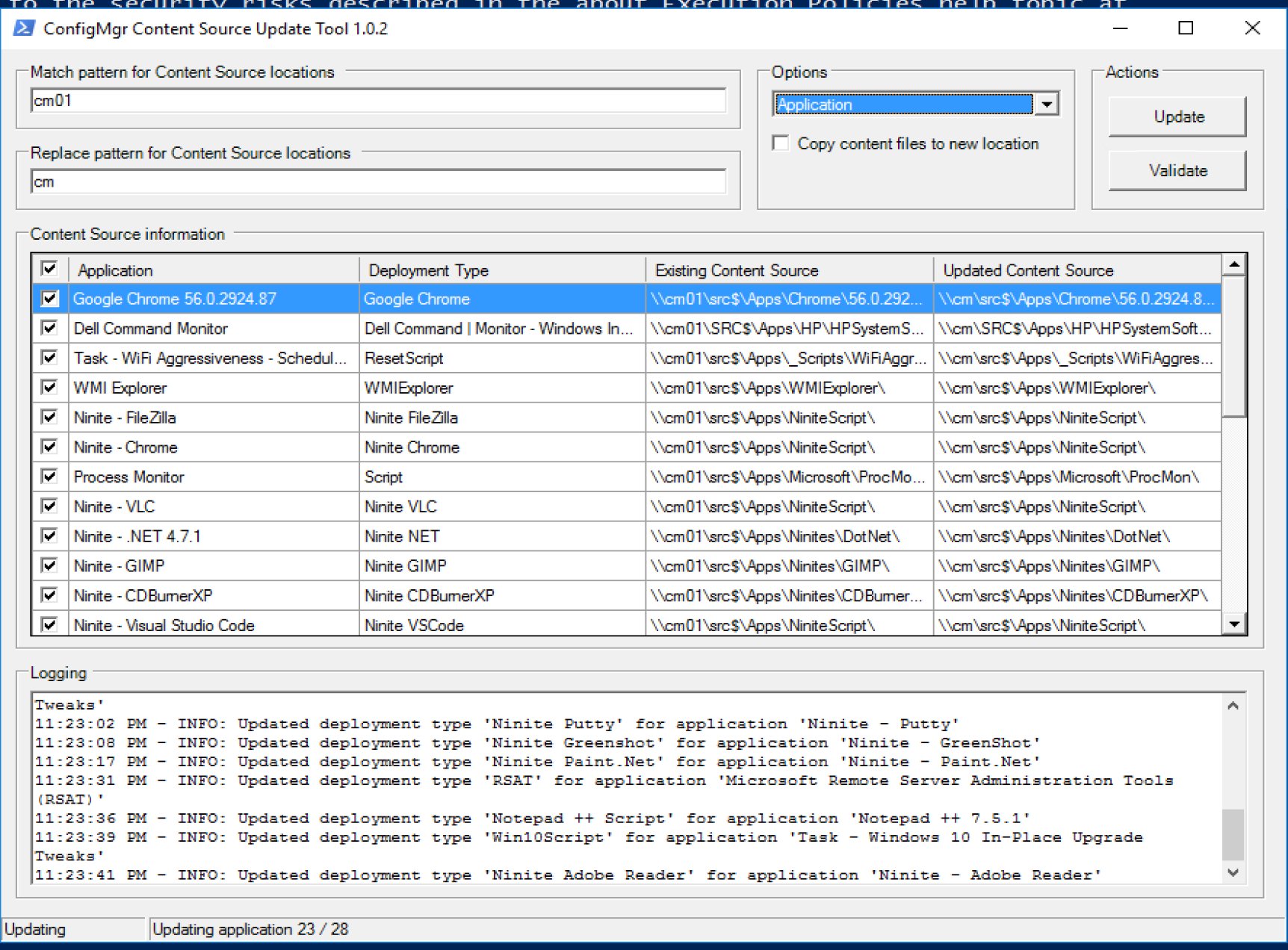
Task: Uncheck the WMI Explorer row checkbox
Action: (x=49, y=388)
